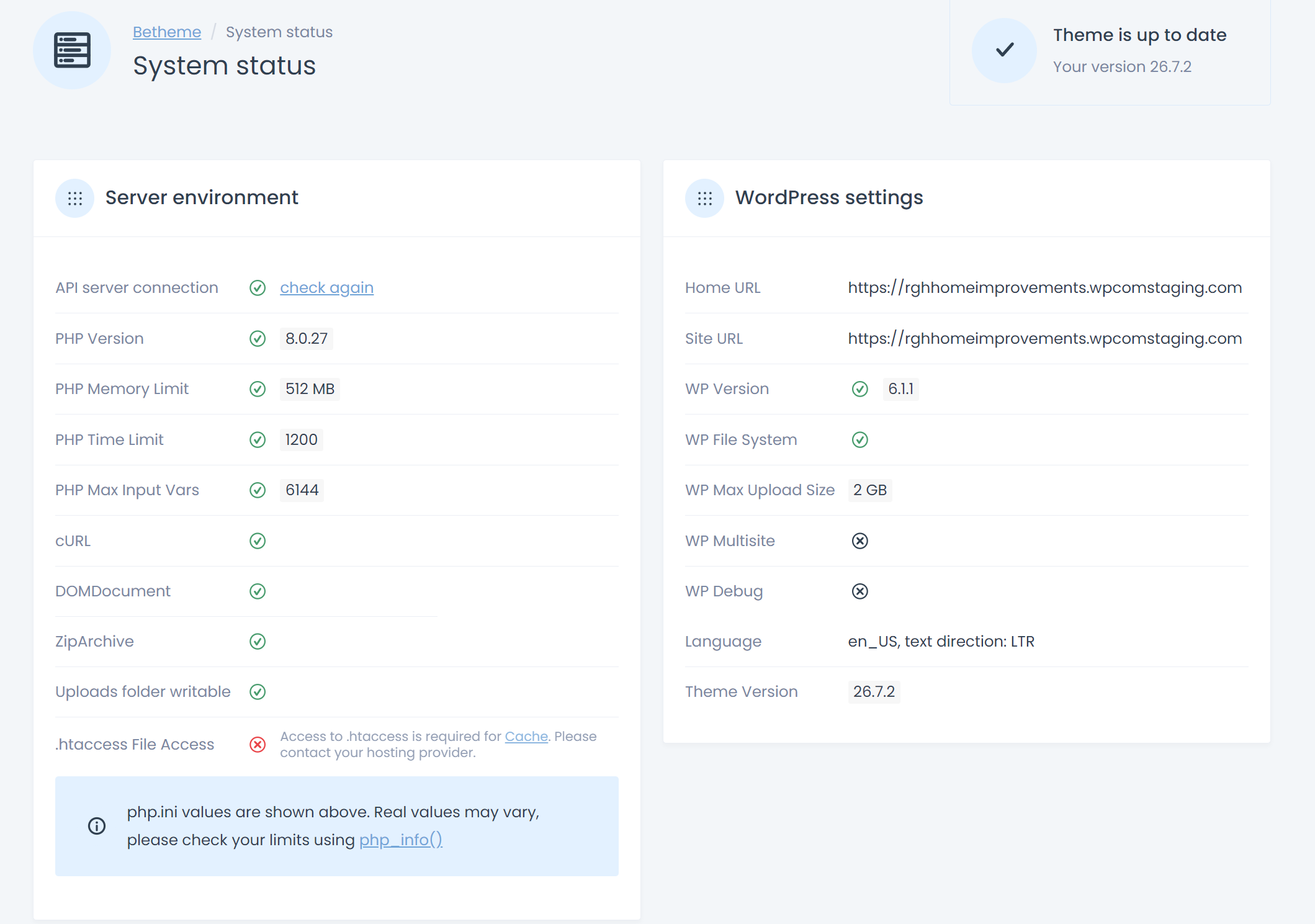Click the Uploads folder writable label
This screenshot has width=1315, height=924.
143,692
